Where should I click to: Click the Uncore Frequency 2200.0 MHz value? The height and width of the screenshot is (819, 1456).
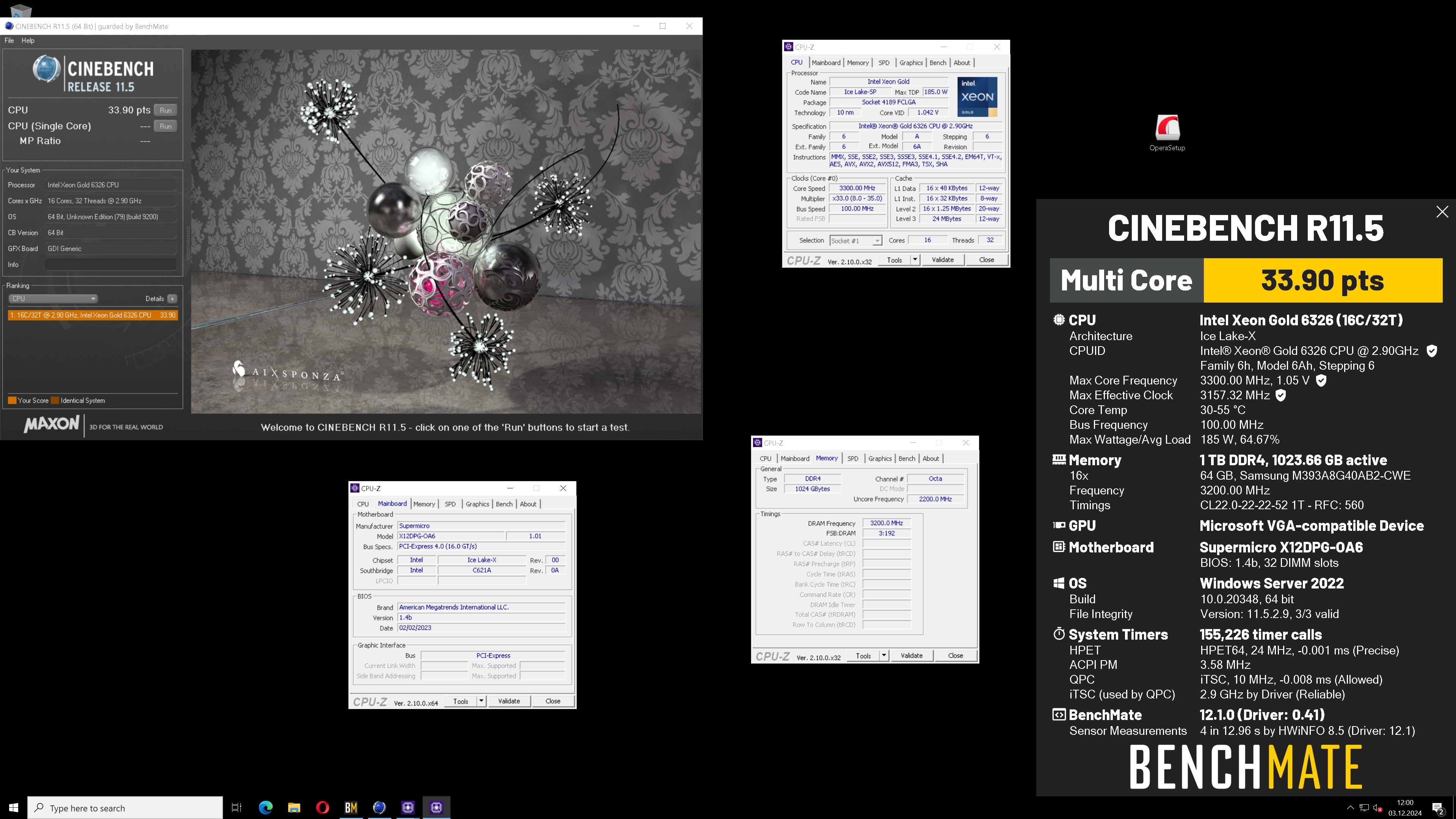click(x=935, y=499)
